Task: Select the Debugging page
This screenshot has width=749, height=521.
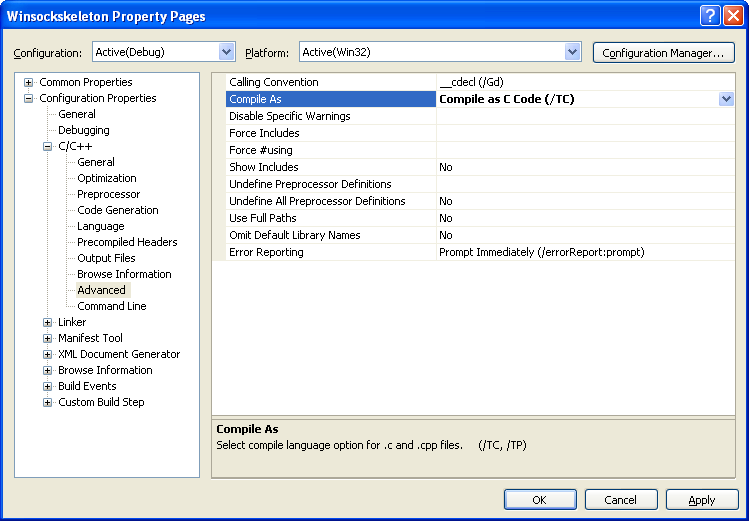Action: click(x=84, y=130)
